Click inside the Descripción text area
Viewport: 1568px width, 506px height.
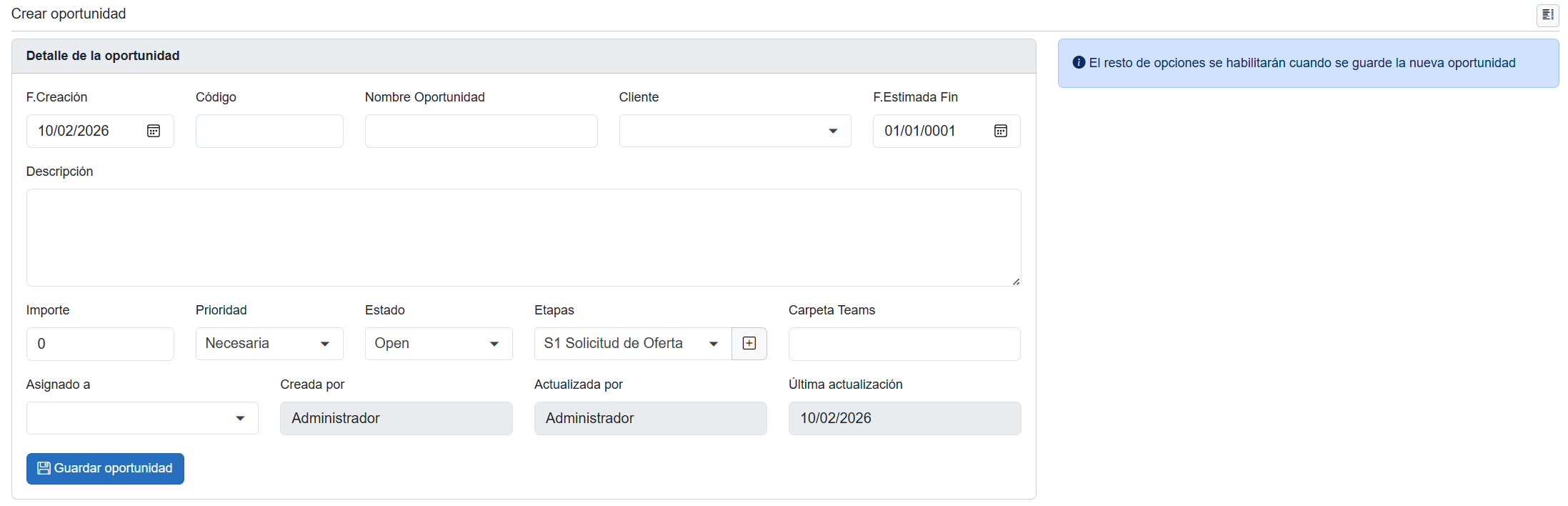pos(523,237)
